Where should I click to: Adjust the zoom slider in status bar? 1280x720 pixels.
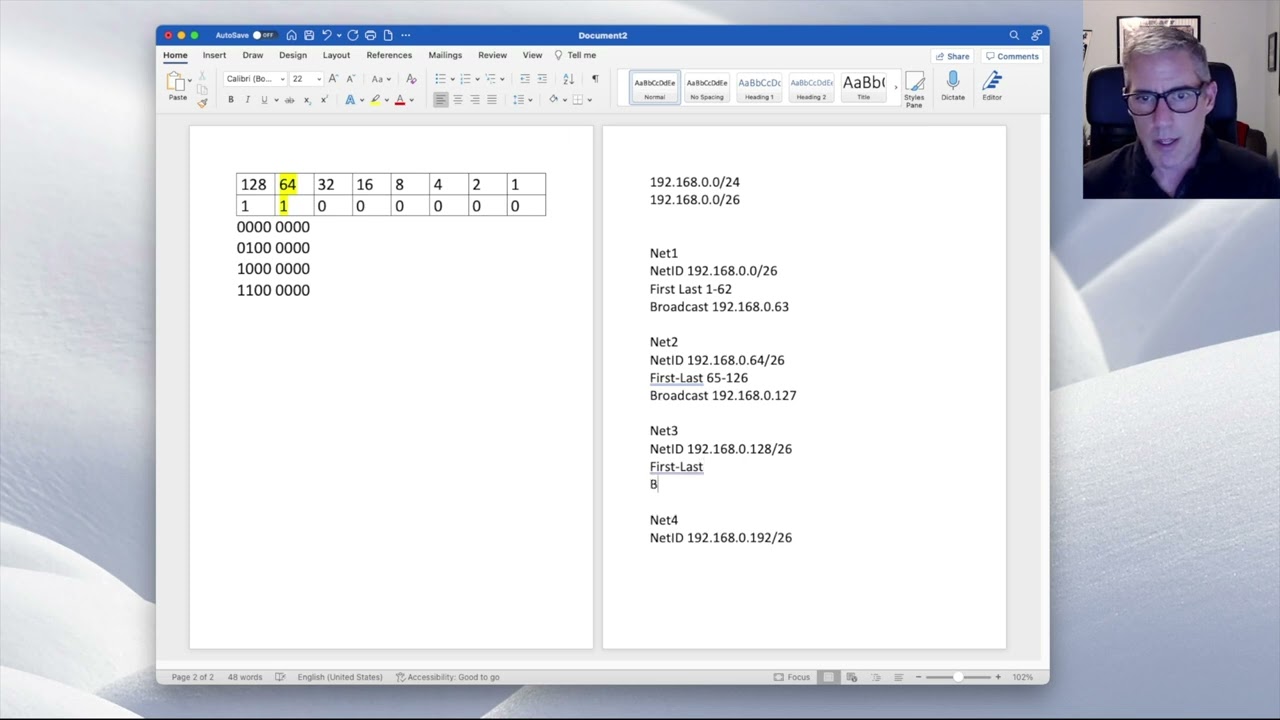(958, 677)
